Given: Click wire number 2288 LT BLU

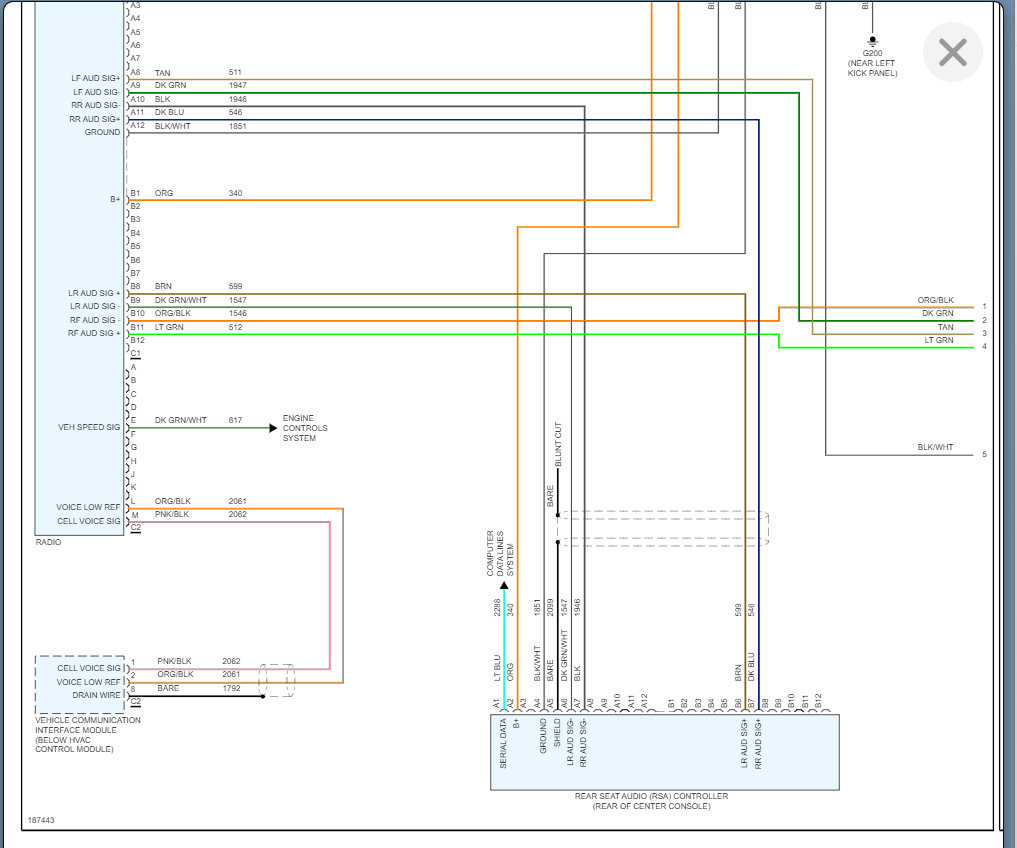Looking at the screenshot, I should 497,608.
